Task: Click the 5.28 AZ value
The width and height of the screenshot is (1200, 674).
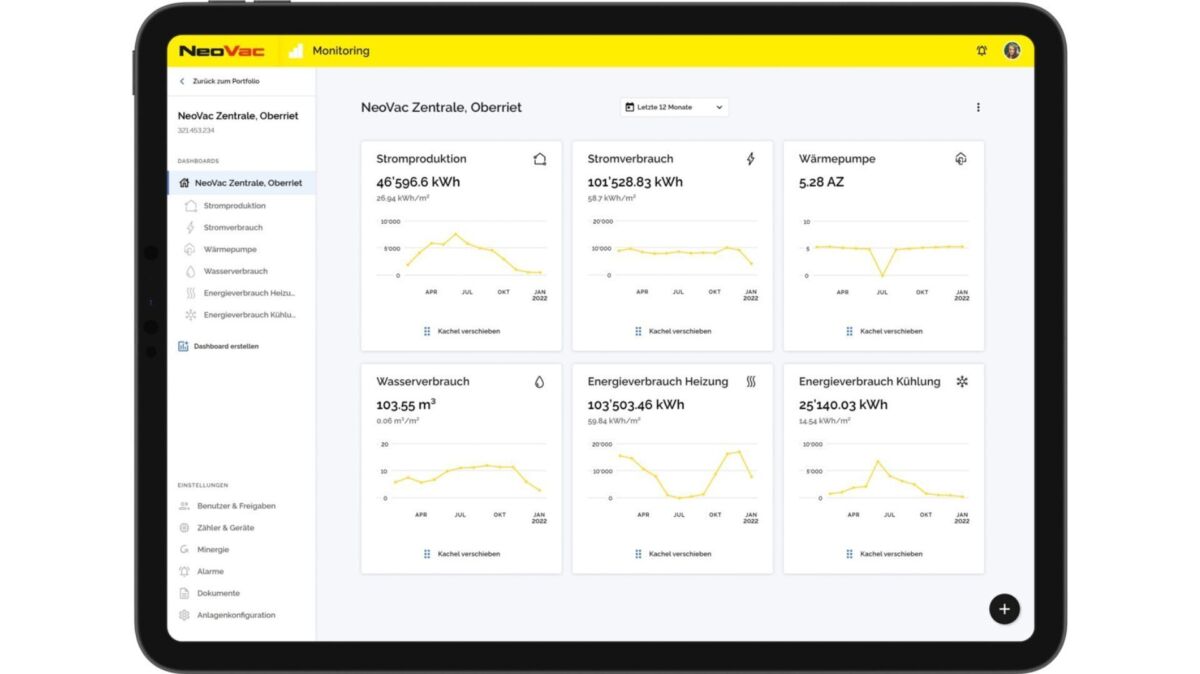Action: 822,182
